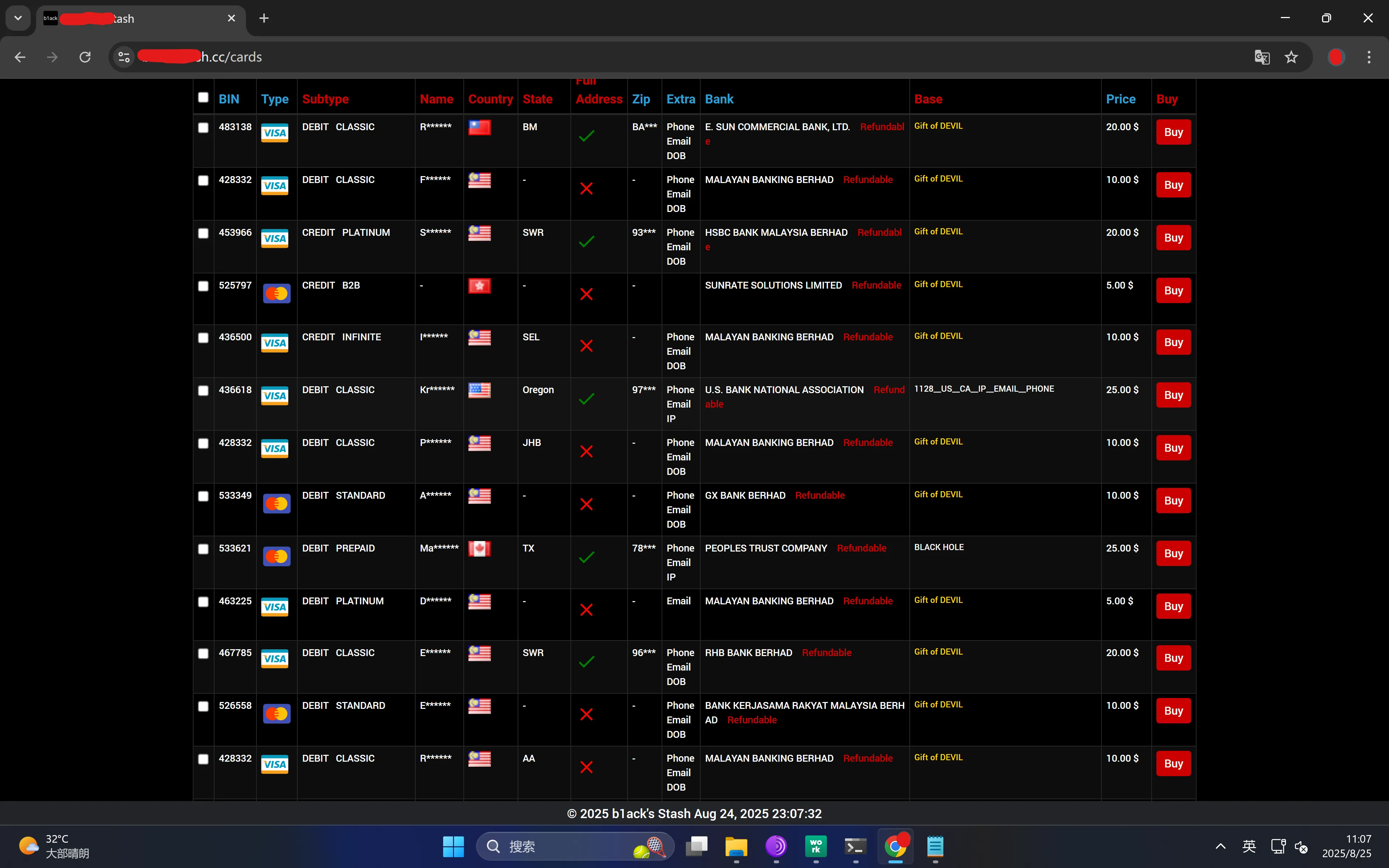Open the purple Tor Browser taskbar icon
Screen dimensions: 1389x868
click(776, 846)
